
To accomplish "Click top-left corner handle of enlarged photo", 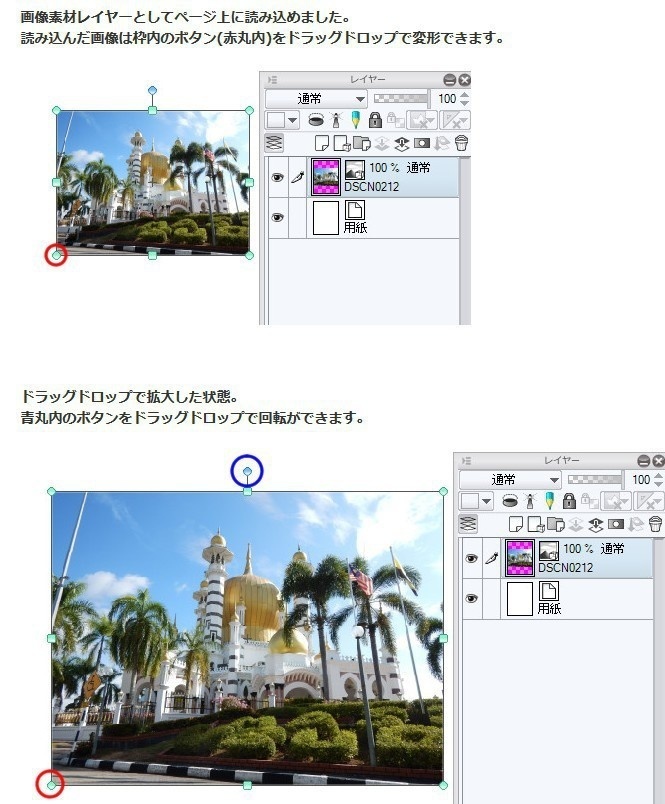I will click(x=51, y=492).
